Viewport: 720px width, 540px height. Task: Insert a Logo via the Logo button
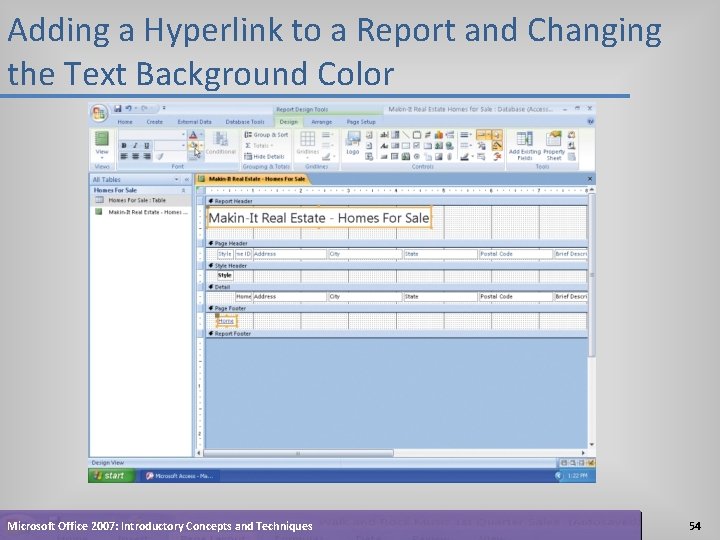353,143
